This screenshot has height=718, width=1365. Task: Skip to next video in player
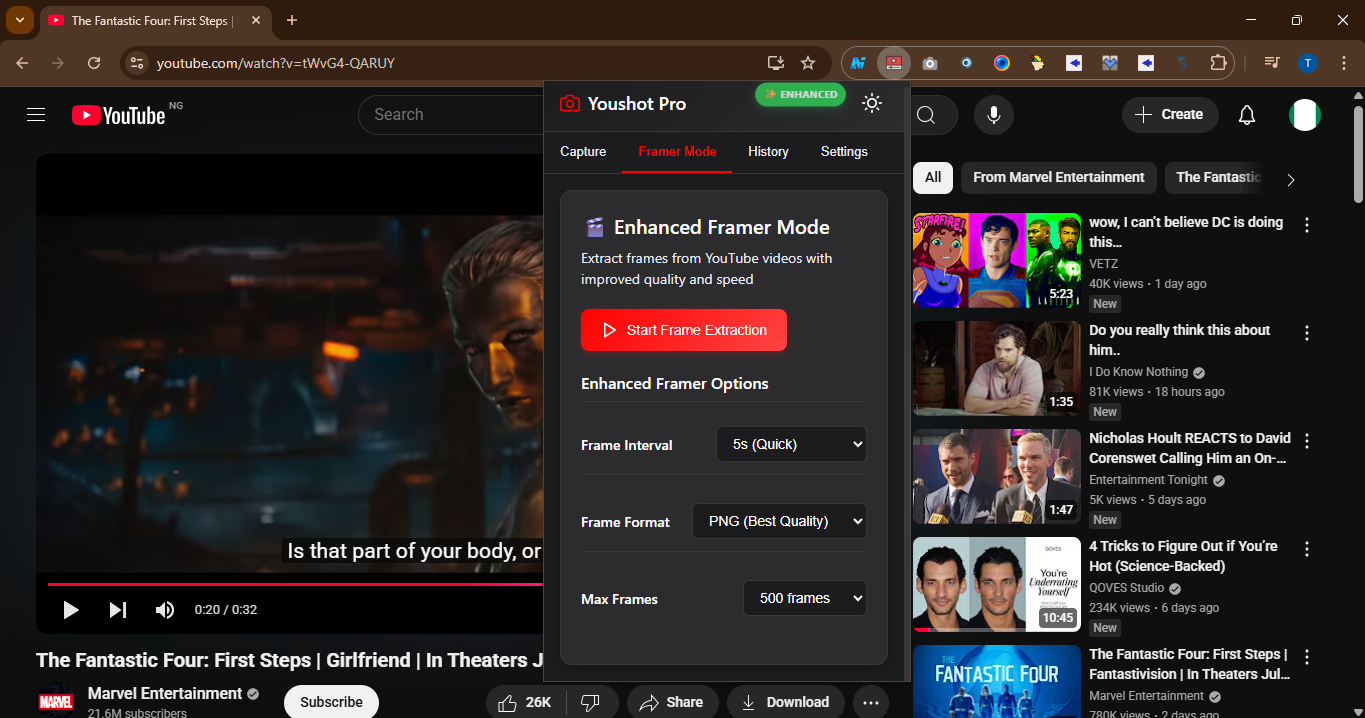tap(118, 609)
